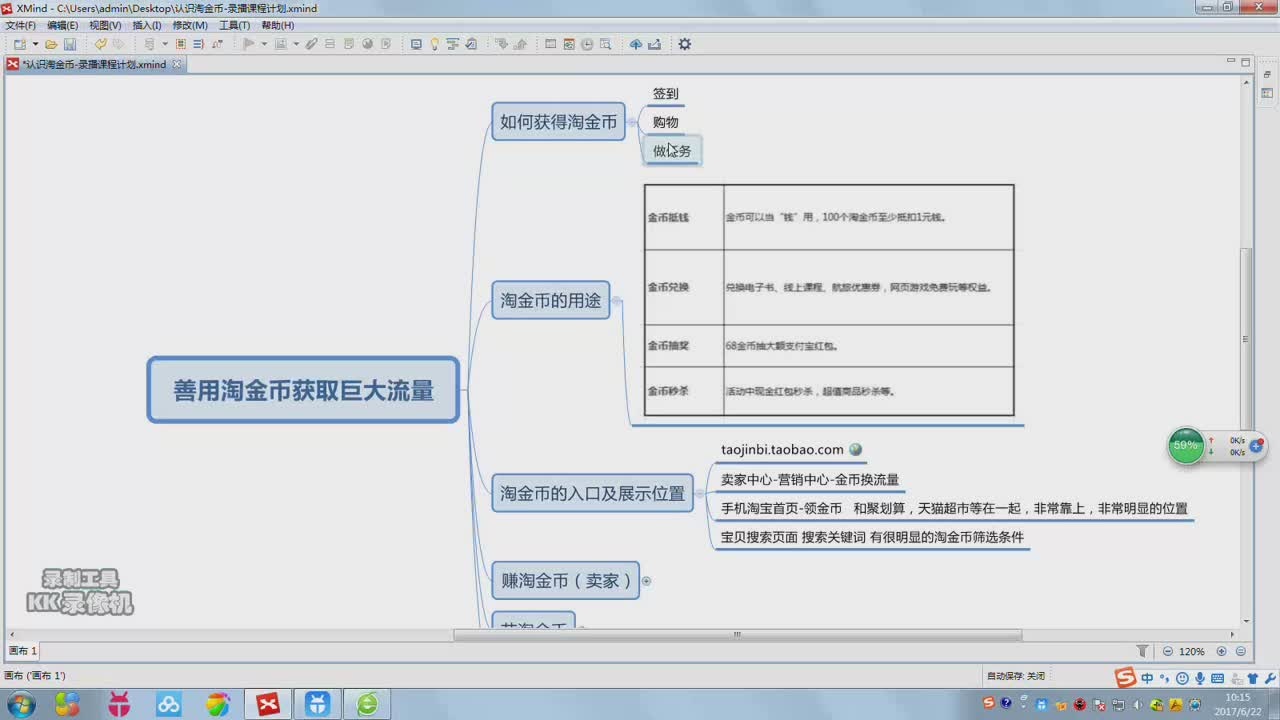
Task: Select the 淘金币的用途 topic
Action: [x=551, y=300]
